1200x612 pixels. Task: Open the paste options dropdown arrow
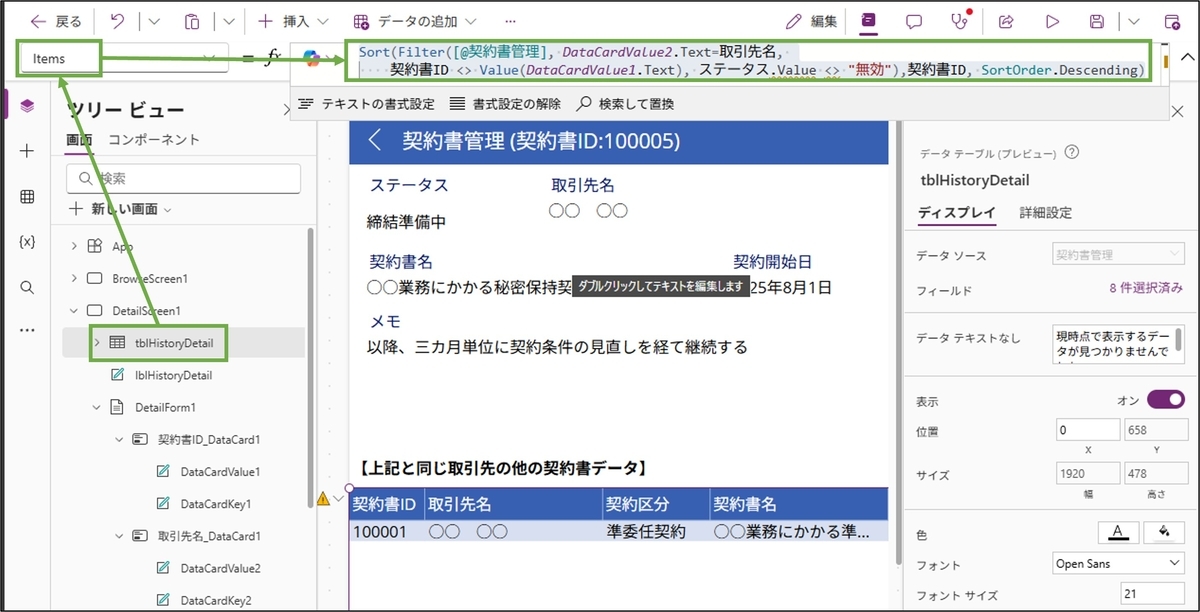228,20
